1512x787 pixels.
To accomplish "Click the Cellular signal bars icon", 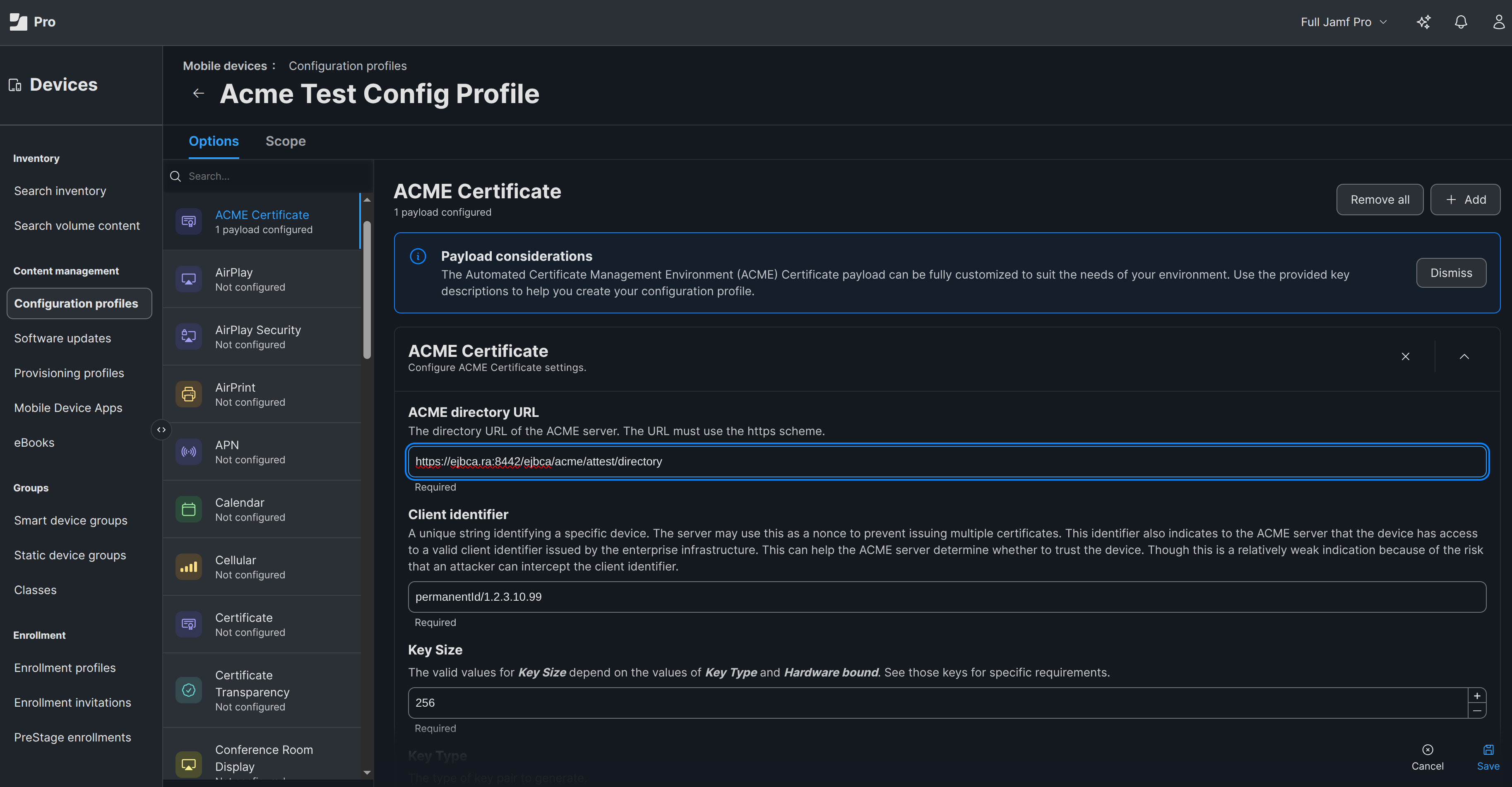I will click(188, 566).
